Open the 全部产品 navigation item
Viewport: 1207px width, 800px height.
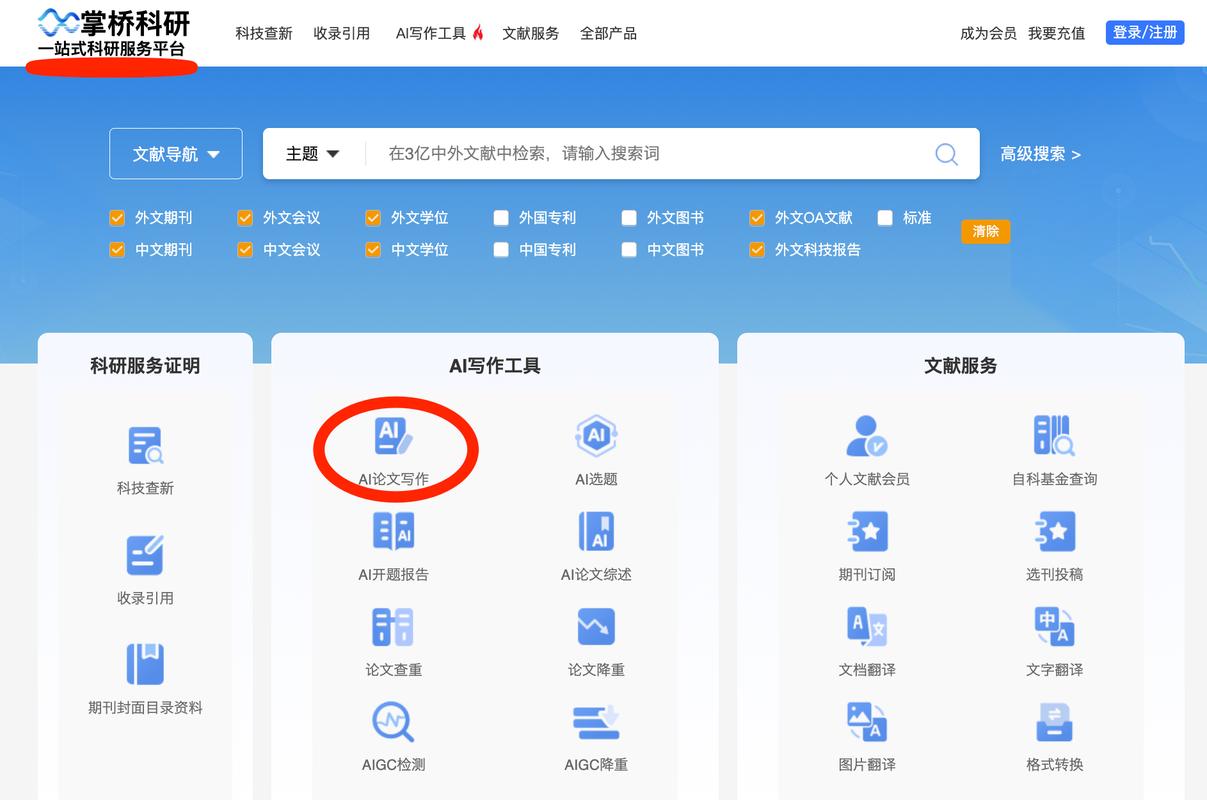(x=609, y=33)
